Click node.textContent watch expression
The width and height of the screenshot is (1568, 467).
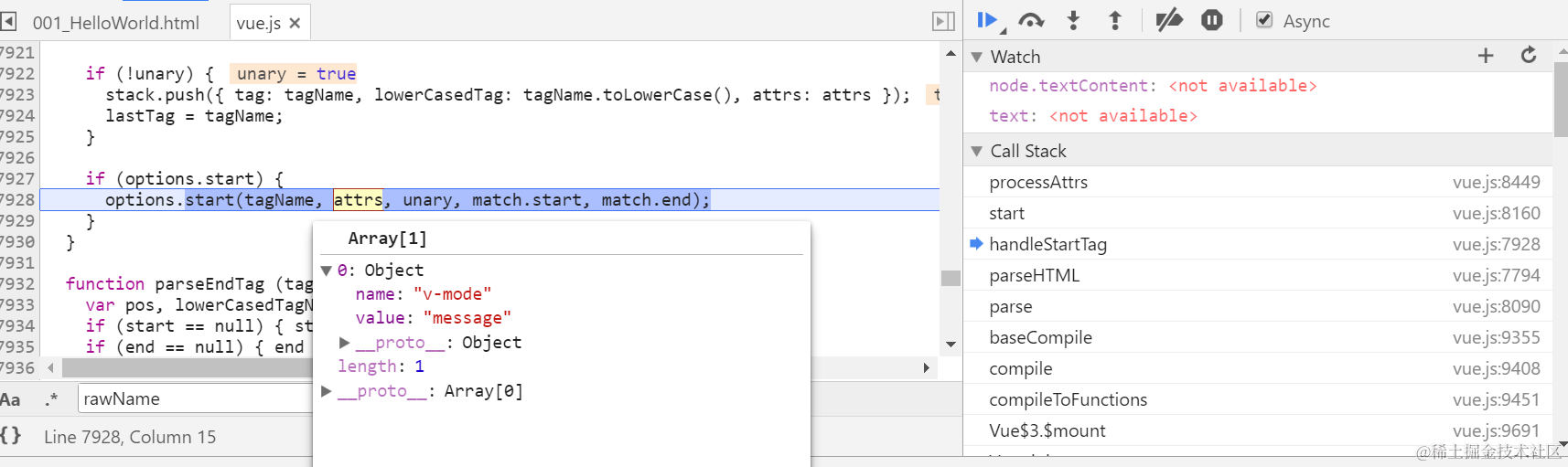tap(1153, 86)
